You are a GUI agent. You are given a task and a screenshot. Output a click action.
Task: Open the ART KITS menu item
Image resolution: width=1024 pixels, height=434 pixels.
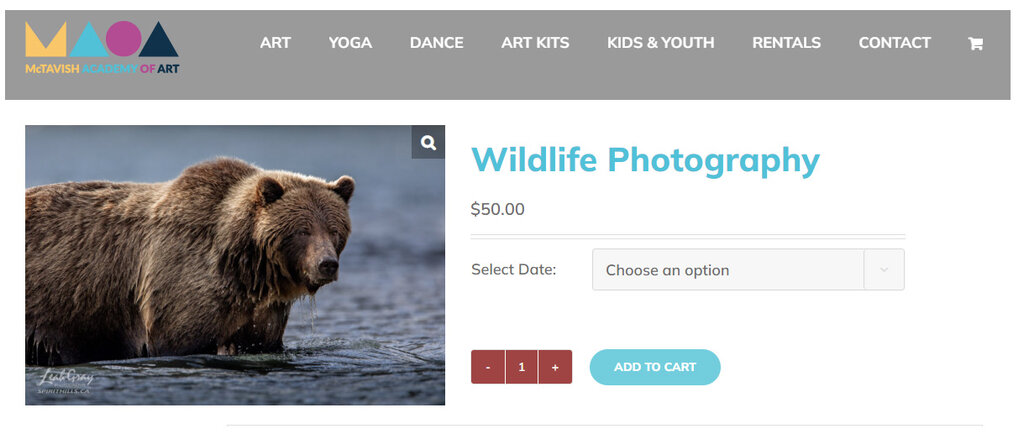535,43
